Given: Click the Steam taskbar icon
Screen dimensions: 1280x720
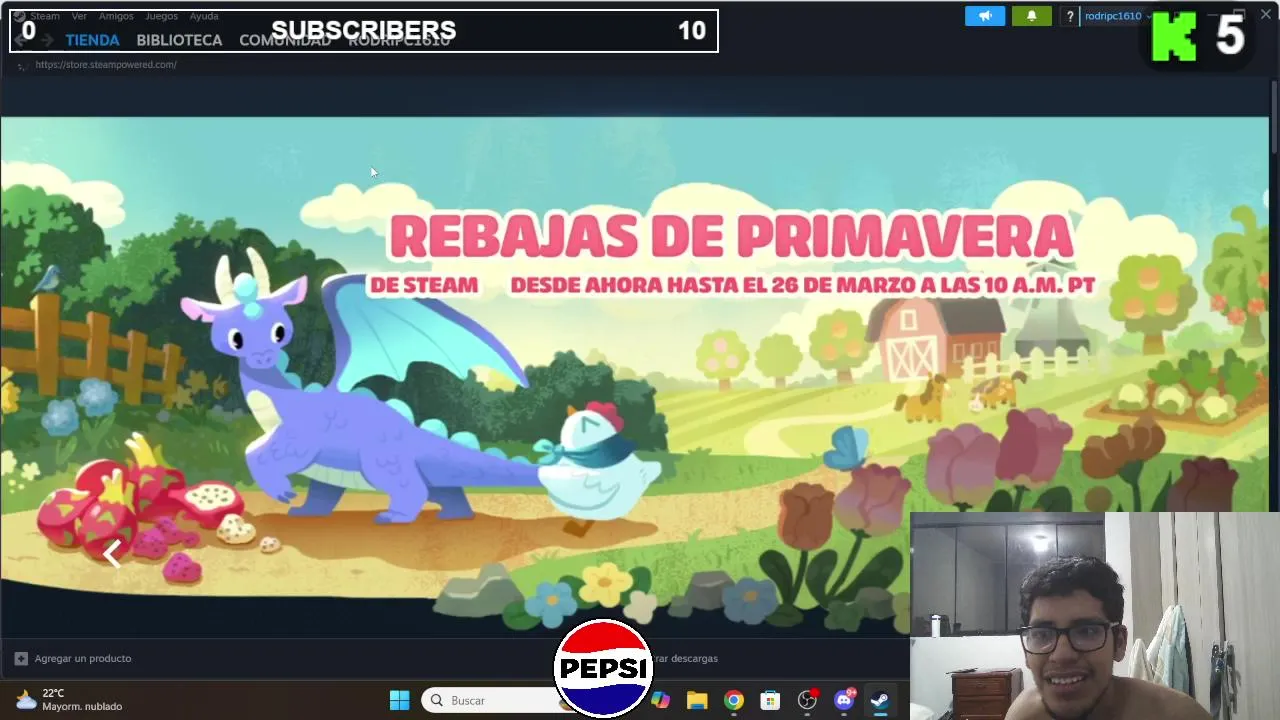Looking at the screenshot, I should click(880, 700).
